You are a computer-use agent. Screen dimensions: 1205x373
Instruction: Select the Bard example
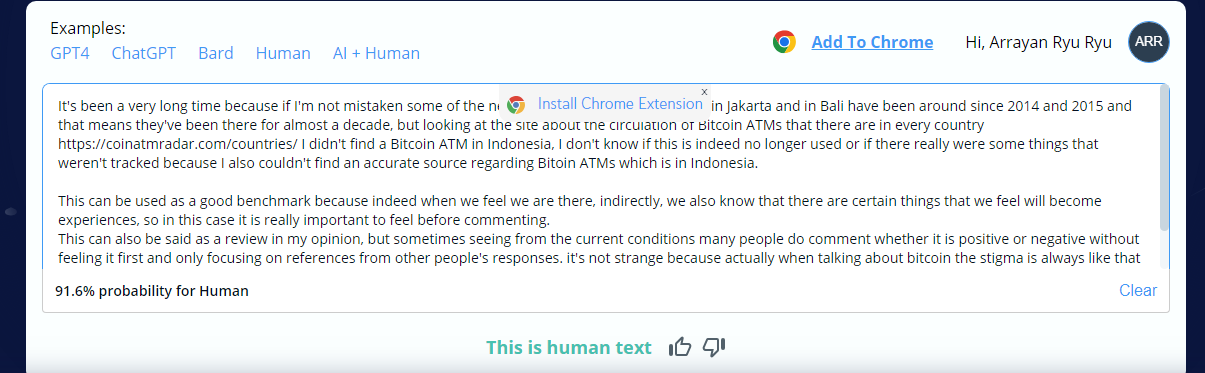pyautogui.click(x=216, y=53)
